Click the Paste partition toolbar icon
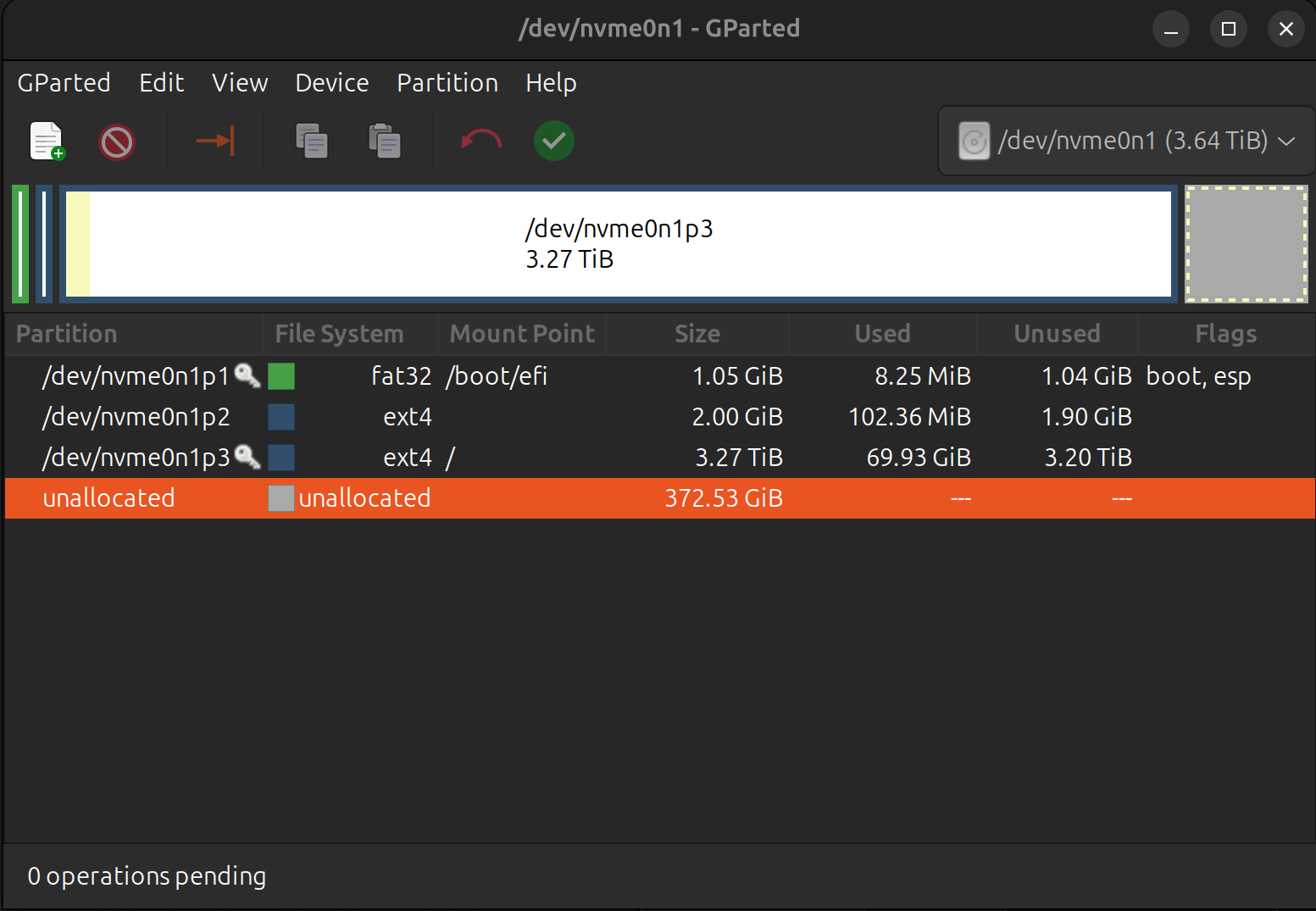This screenshot has width=1316, height=911. [x=385, y=142]
